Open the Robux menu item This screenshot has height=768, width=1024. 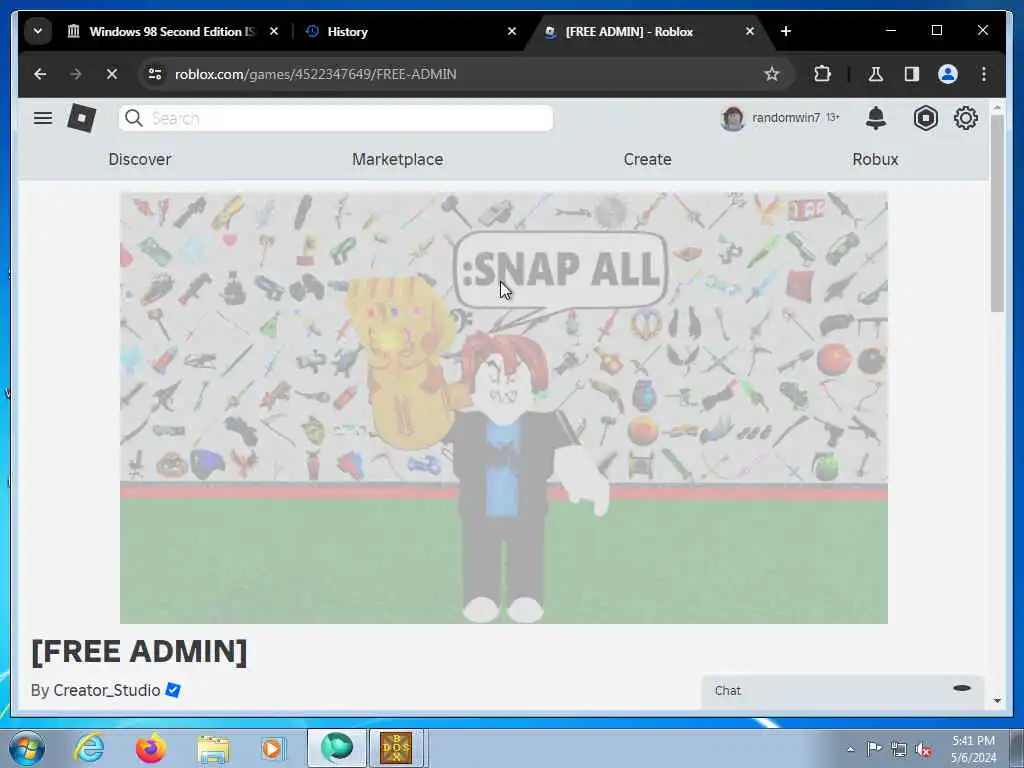coord(875,159)
